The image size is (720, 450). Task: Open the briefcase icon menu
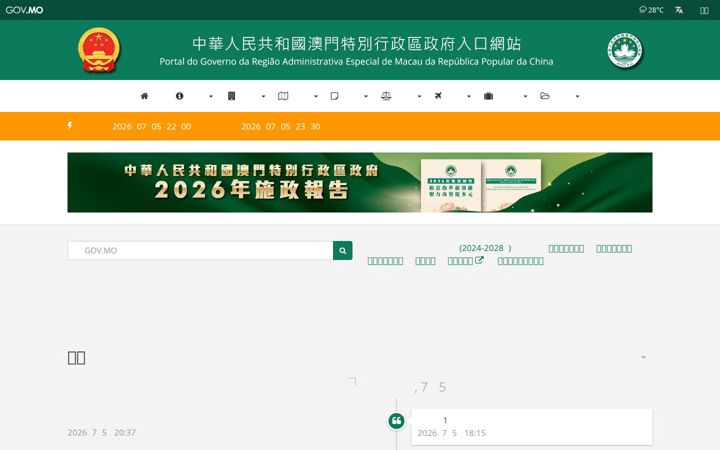[x=489, y=96]
